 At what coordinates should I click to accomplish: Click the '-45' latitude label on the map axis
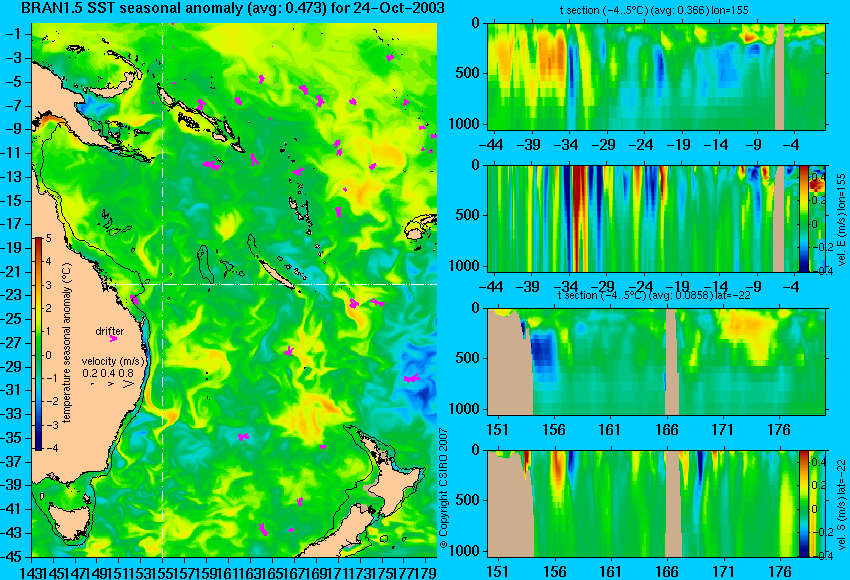click(x=13, y=557)
